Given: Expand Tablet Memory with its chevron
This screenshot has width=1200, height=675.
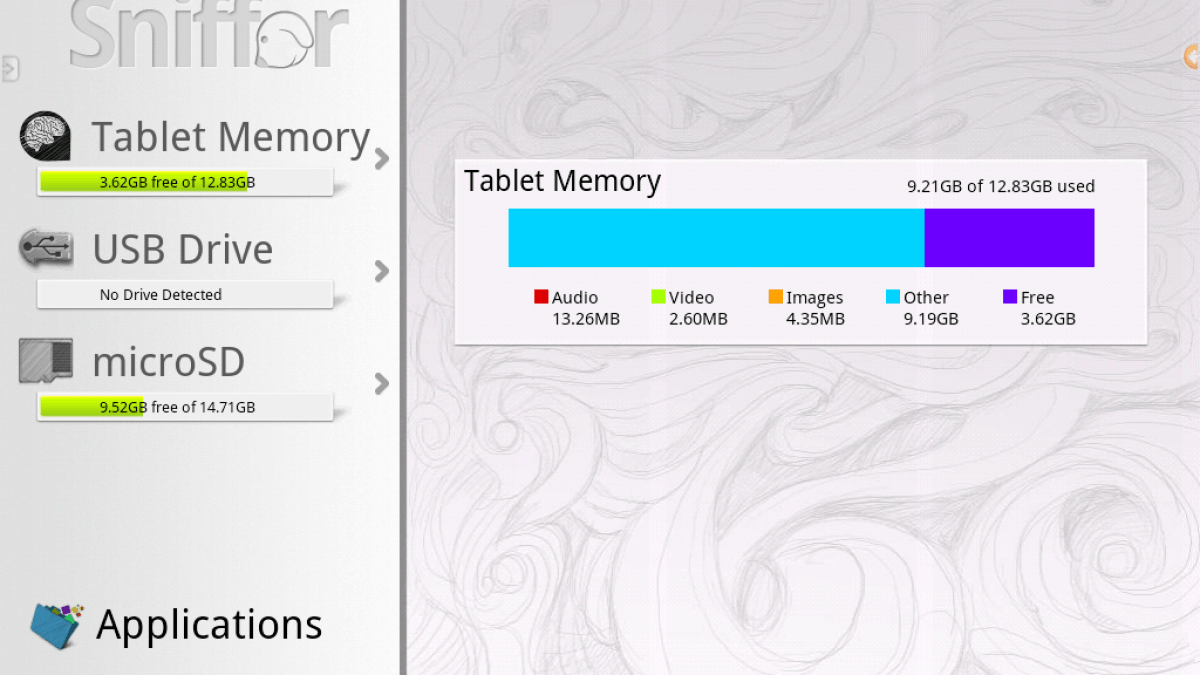Looking at the screenshot, I should pyautogui.click(x=381, y=158).
